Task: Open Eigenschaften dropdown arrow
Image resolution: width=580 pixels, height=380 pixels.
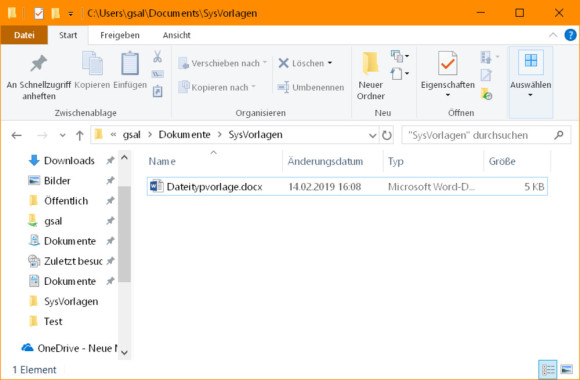Action: (x=448, y=95)
